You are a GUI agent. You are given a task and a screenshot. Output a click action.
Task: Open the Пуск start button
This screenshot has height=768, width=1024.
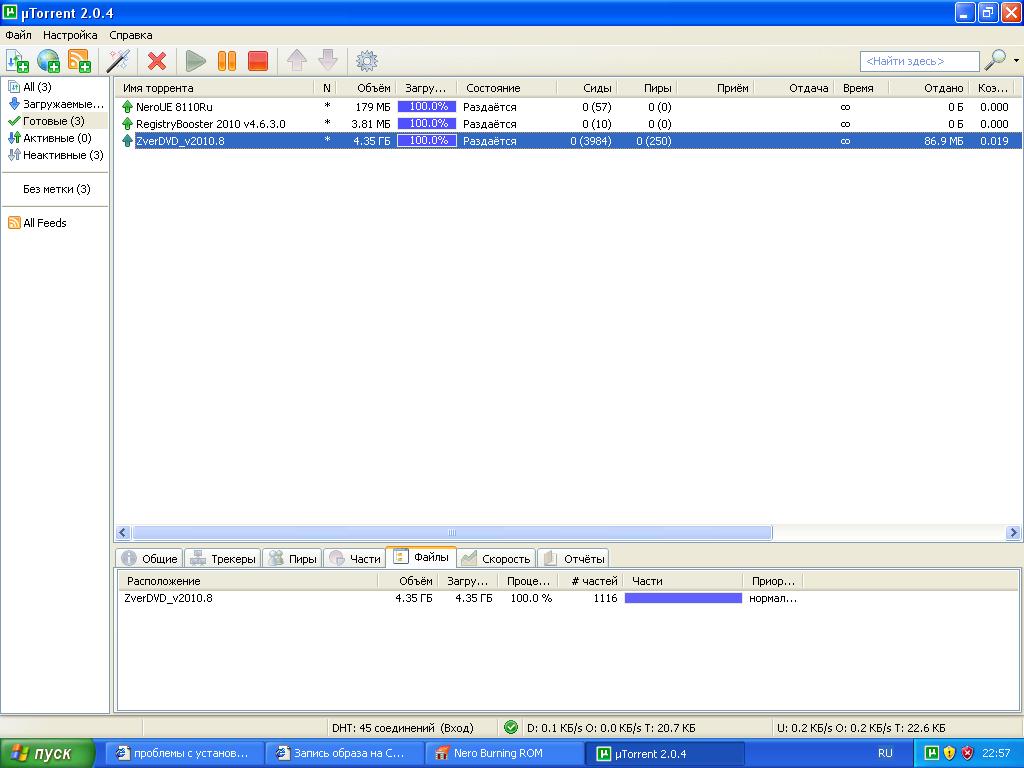[x=47, y=753]
